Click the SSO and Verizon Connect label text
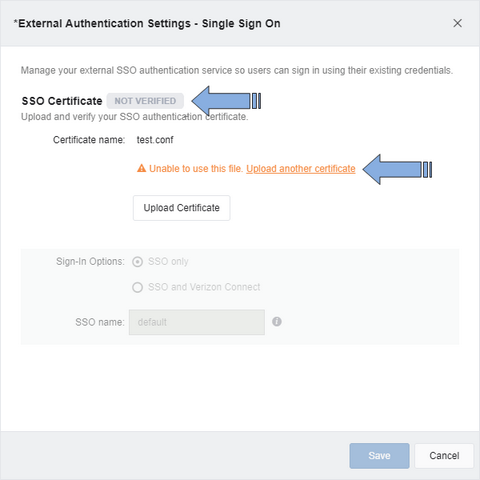The width and height of the screenshot is (480, 480). (204, 287)
